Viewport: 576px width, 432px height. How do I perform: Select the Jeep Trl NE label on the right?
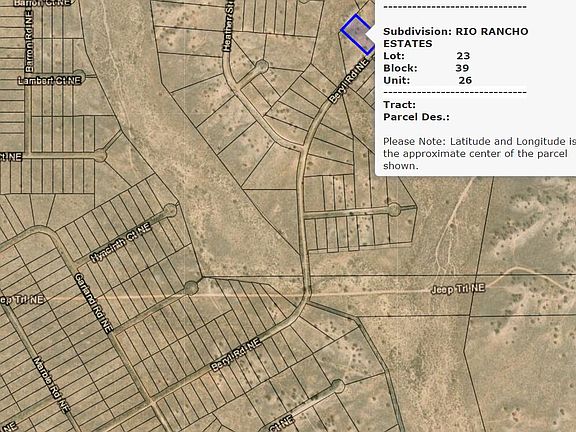point(458,289)
